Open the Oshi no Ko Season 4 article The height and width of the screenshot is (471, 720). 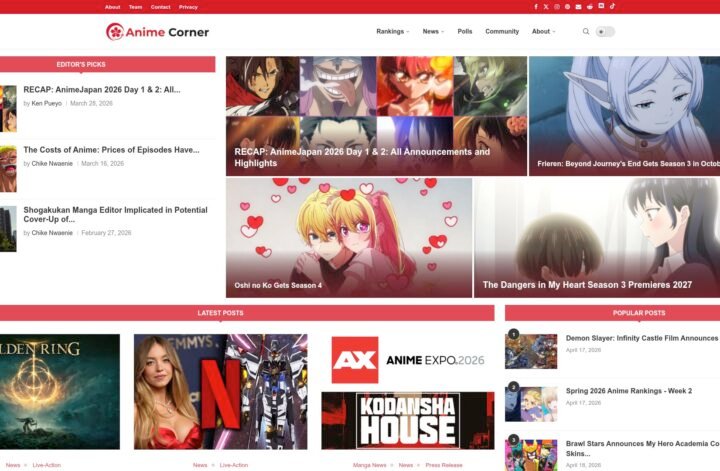[x=278, y=285]
